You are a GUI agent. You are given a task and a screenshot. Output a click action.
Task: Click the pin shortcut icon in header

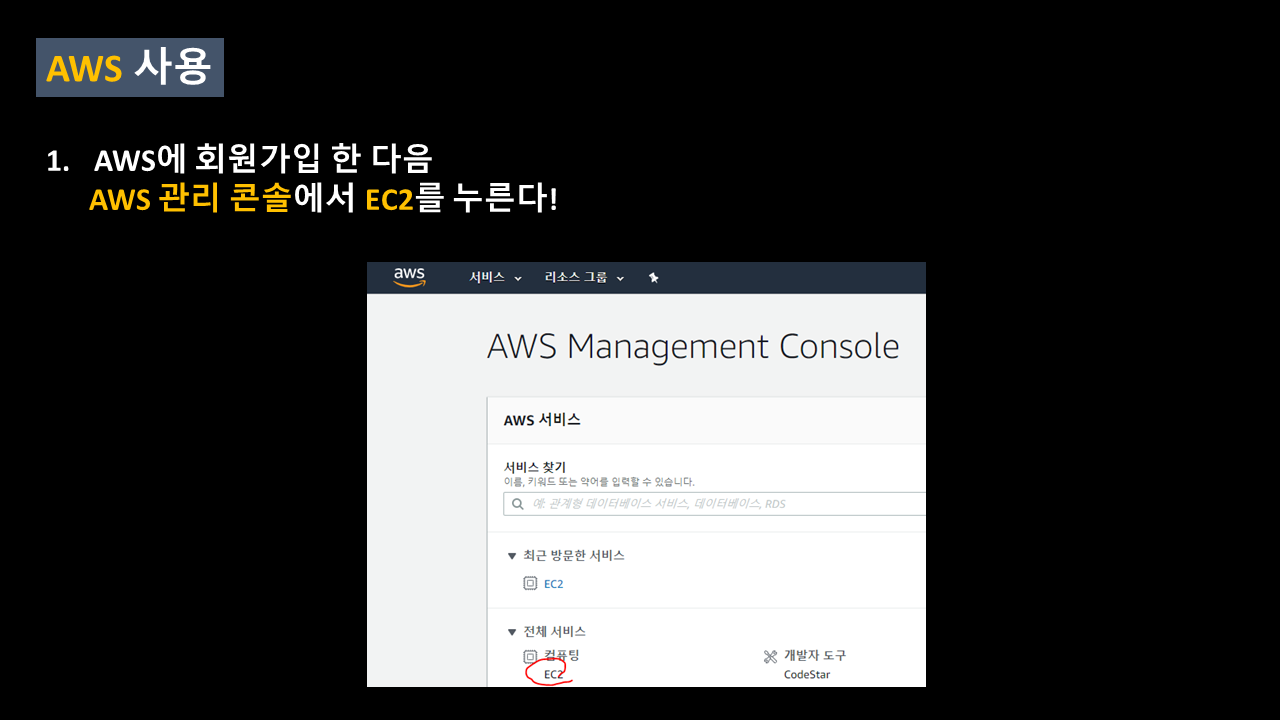pos(653,277)
